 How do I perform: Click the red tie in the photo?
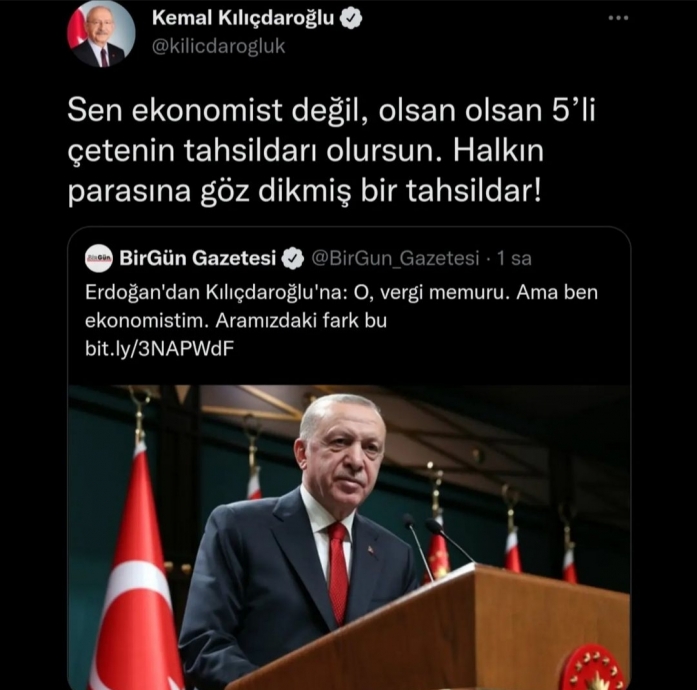tap(338, 573)
